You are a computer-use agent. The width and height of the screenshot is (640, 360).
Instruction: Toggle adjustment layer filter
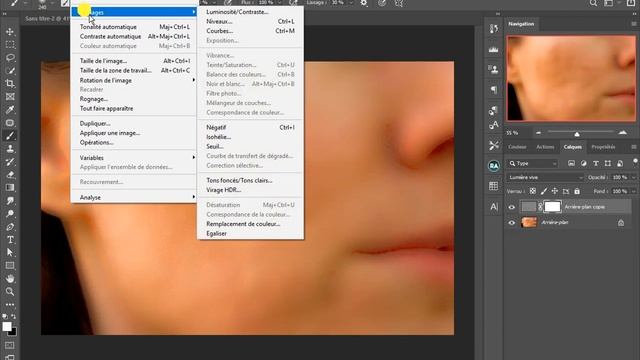(x=584, y=163)
